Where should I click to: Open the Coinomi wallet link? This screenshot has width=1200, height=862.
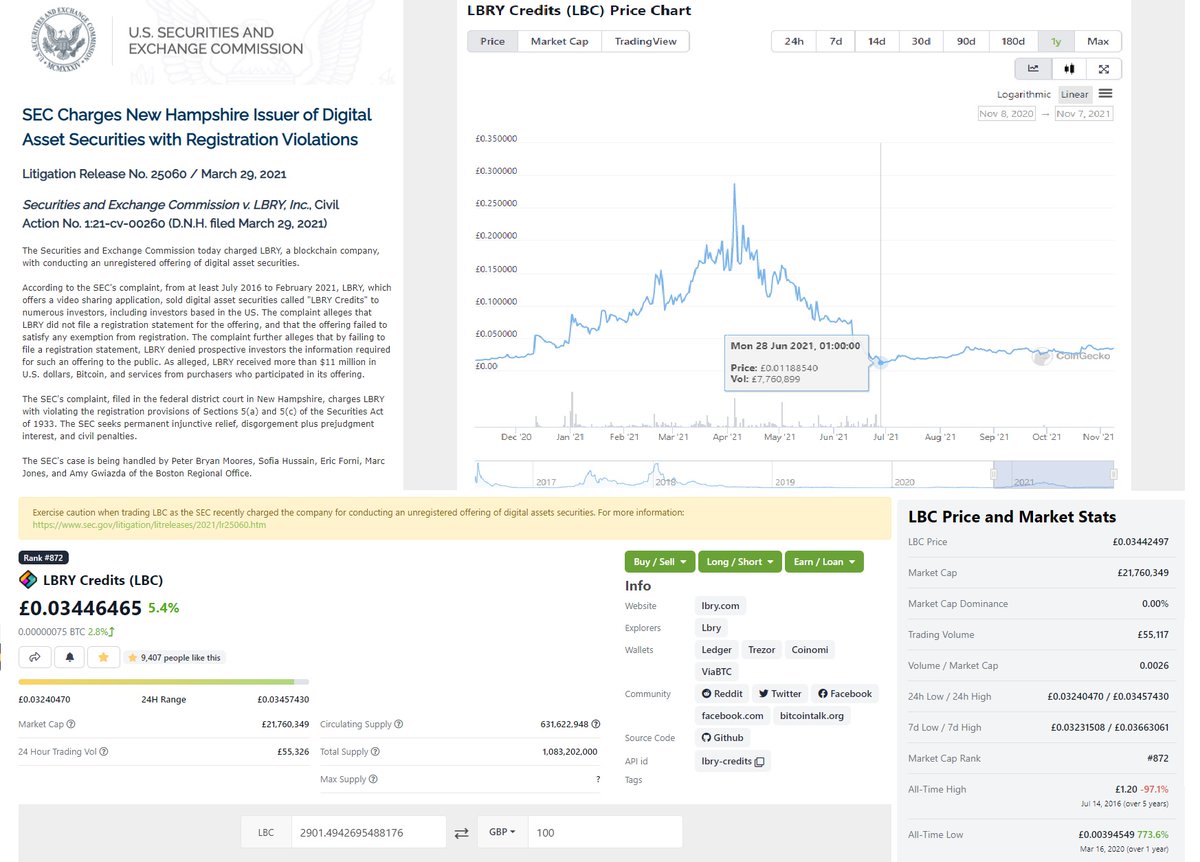pyautogui.click(x=810, y=650)
